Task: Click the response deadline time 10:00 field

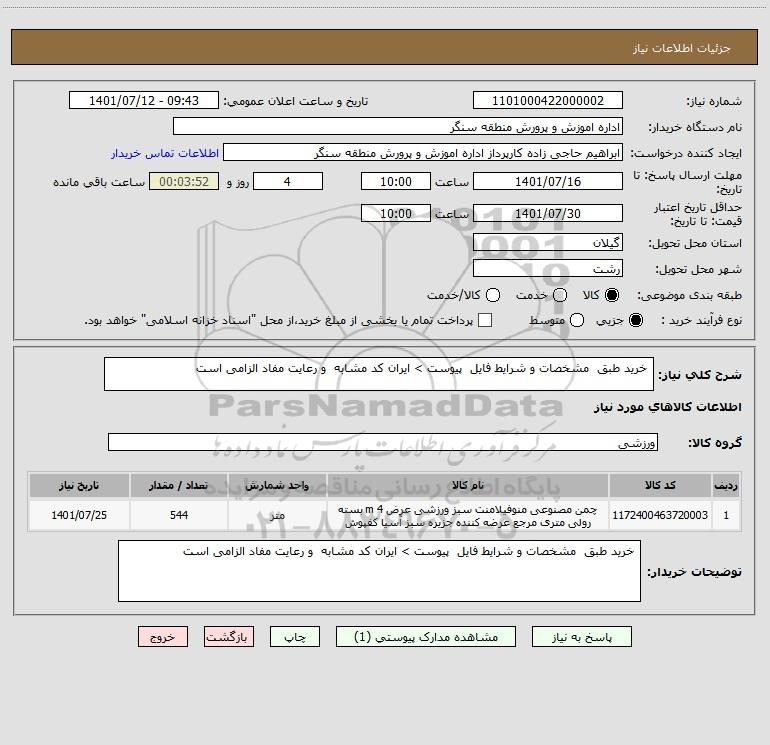Action: click(396, 181)
